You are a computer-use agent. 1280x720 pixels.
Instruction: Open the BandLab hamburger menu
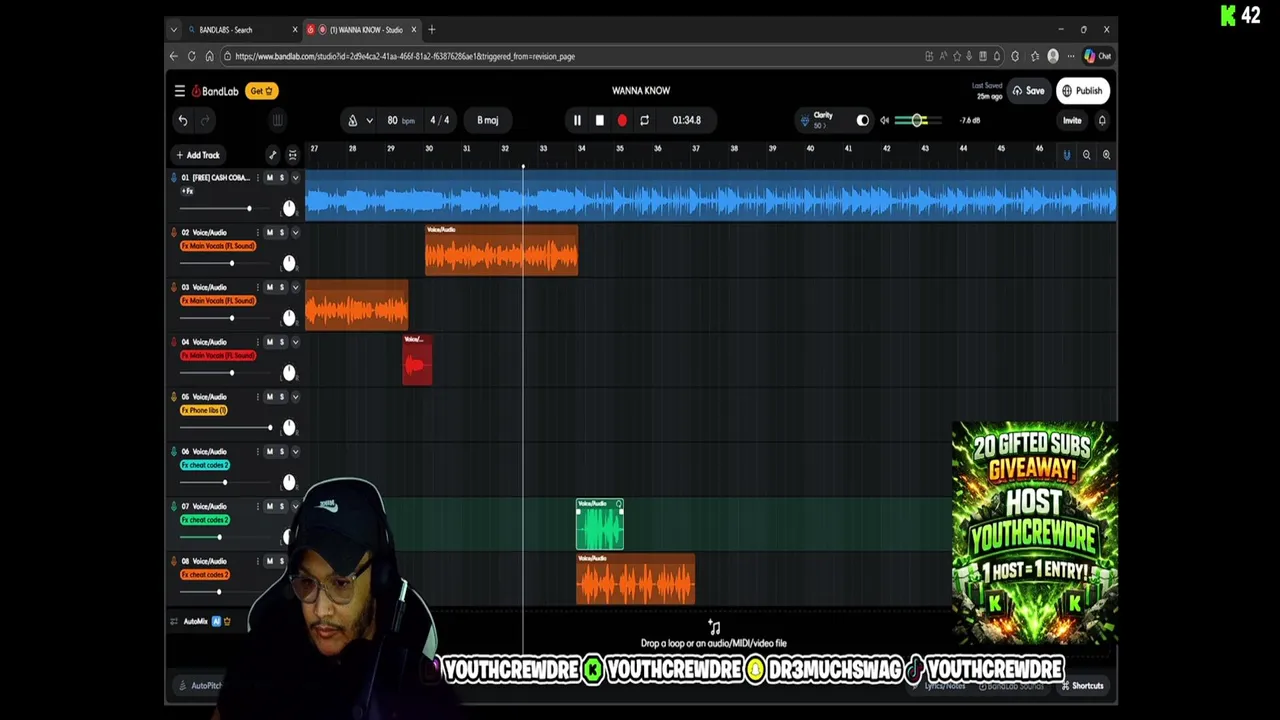180,91
